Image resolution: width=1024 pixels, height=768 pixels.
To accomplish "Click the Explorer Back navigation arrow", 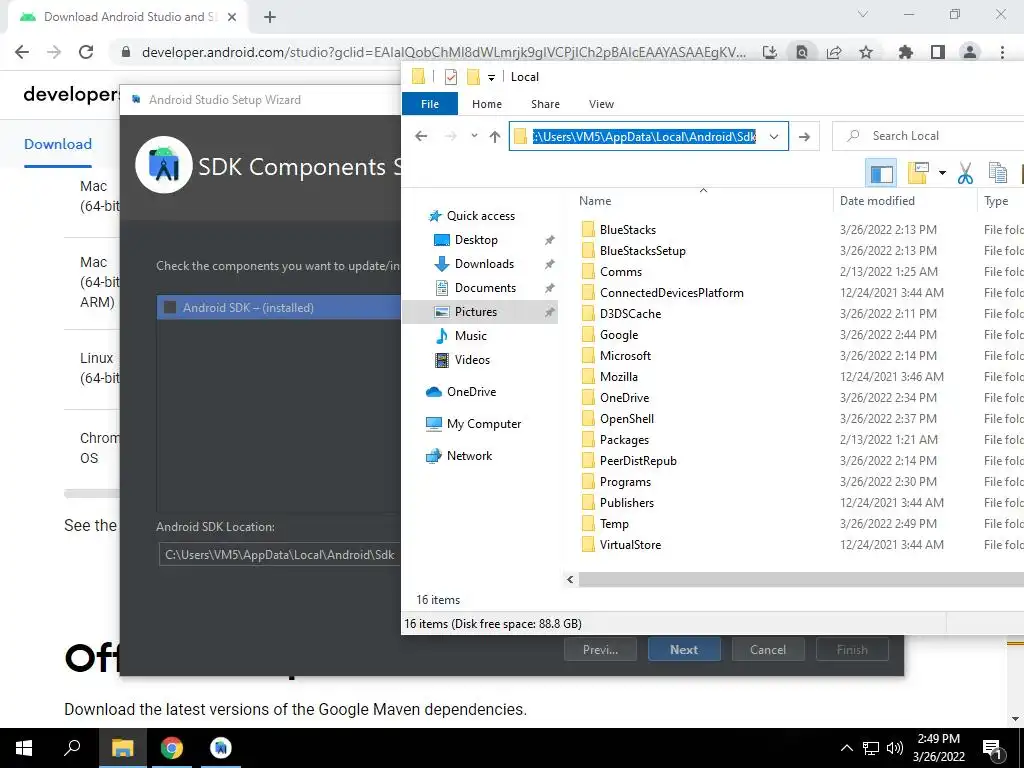I will pyautogui.click(x=421, y=136).
